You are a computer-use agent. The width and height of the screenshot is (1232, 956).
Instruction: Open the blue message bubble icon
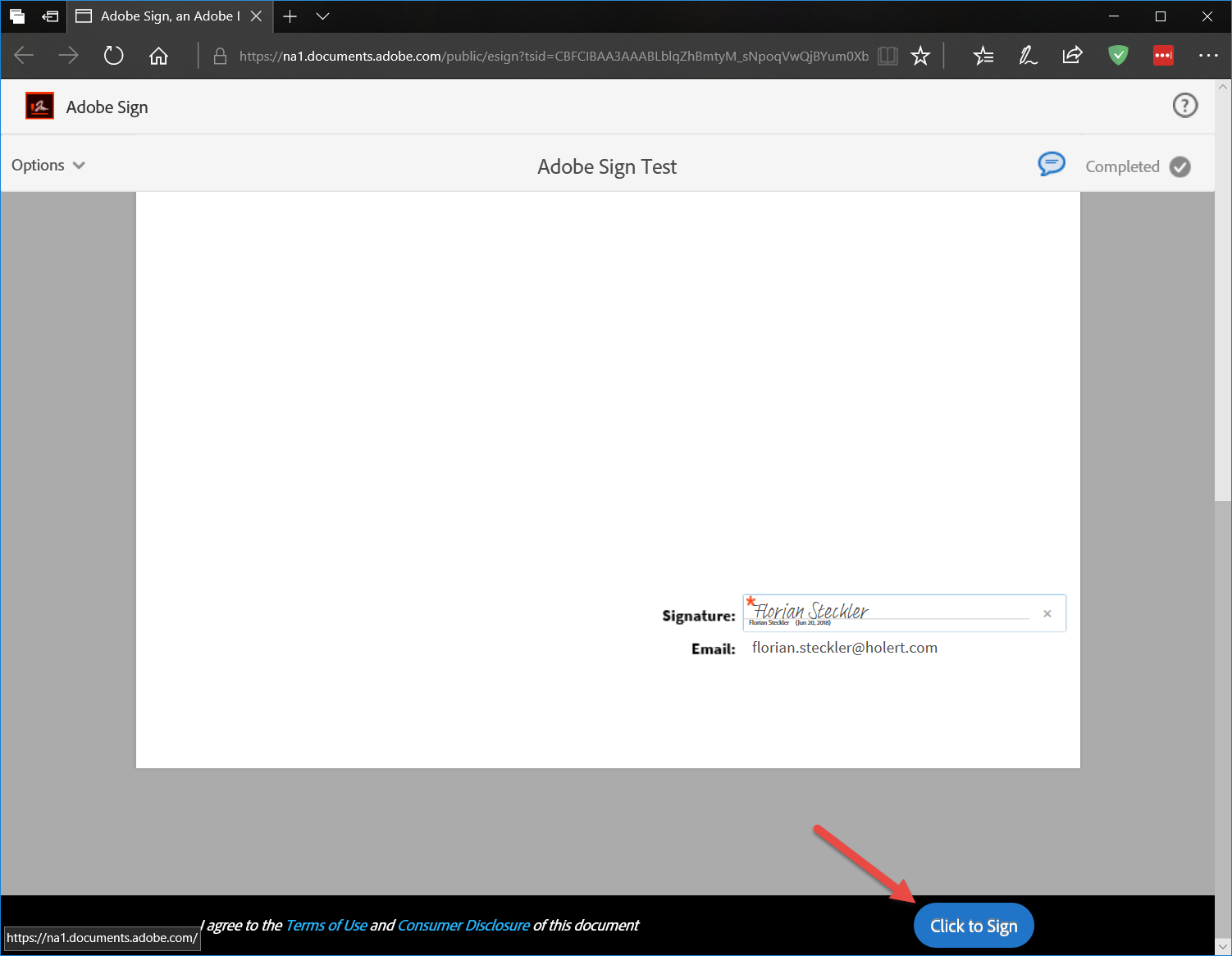click(1051, 164)
